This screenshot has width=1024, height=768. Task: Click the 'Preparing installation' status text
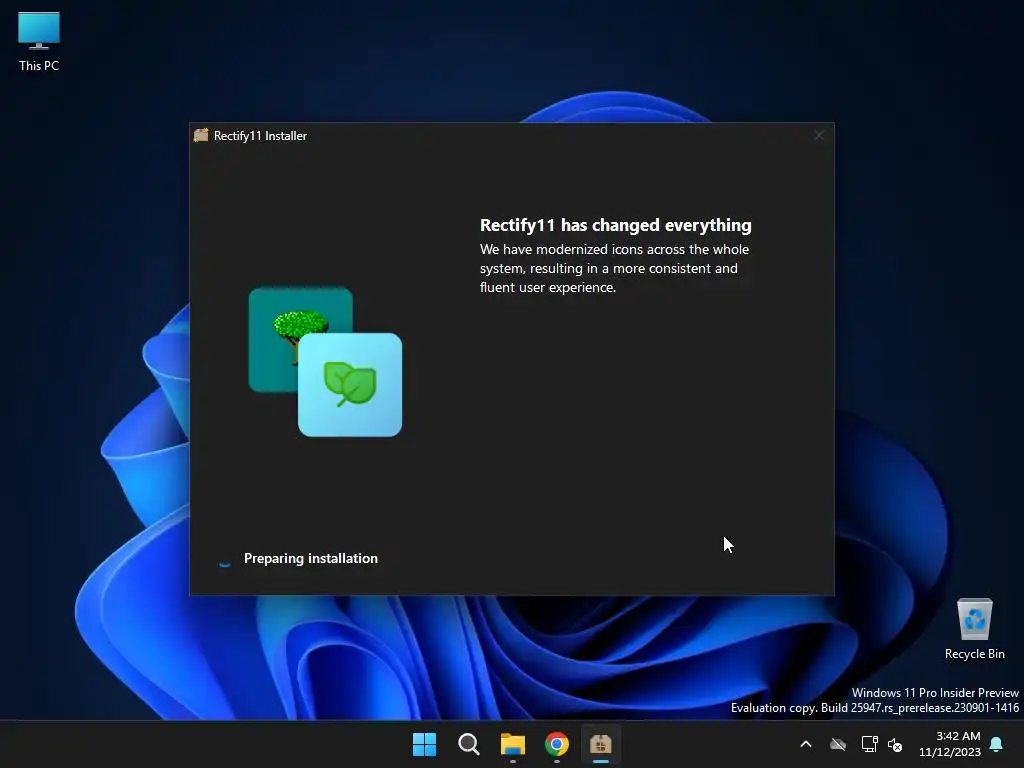click(311, 558)
